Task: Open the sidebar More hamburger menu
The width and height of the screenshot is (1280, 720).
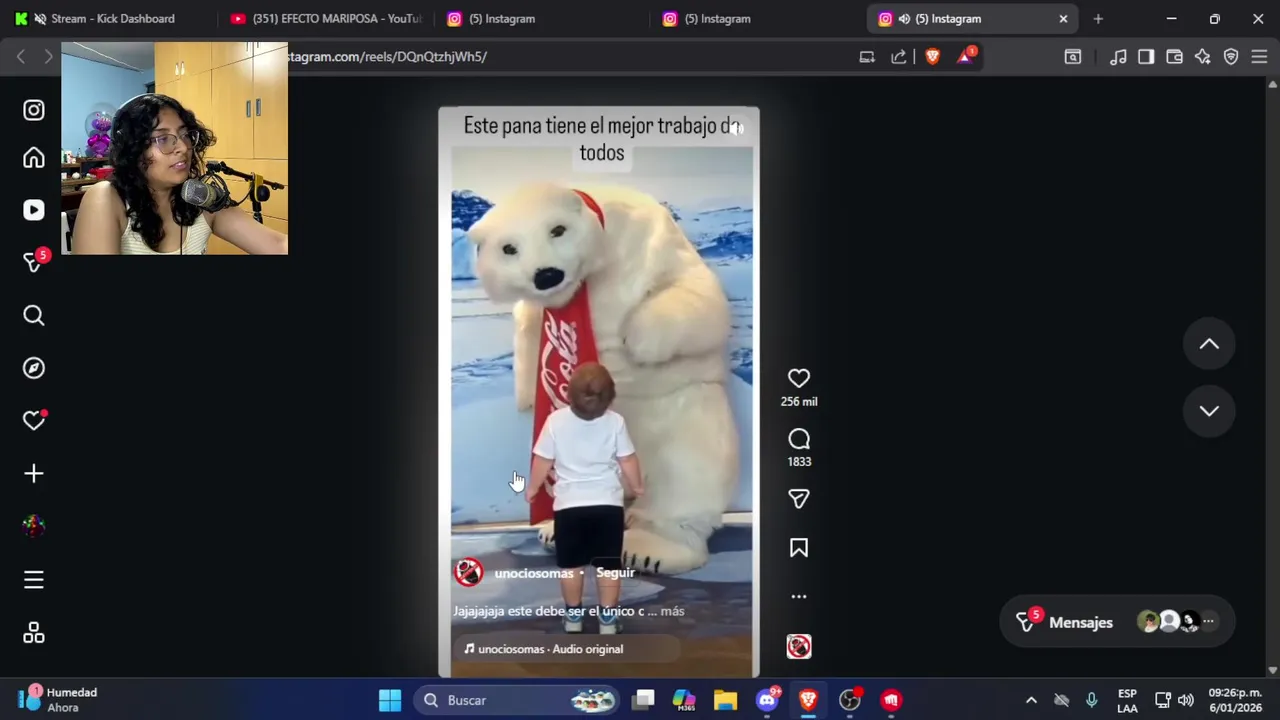Action: (34, 580)
